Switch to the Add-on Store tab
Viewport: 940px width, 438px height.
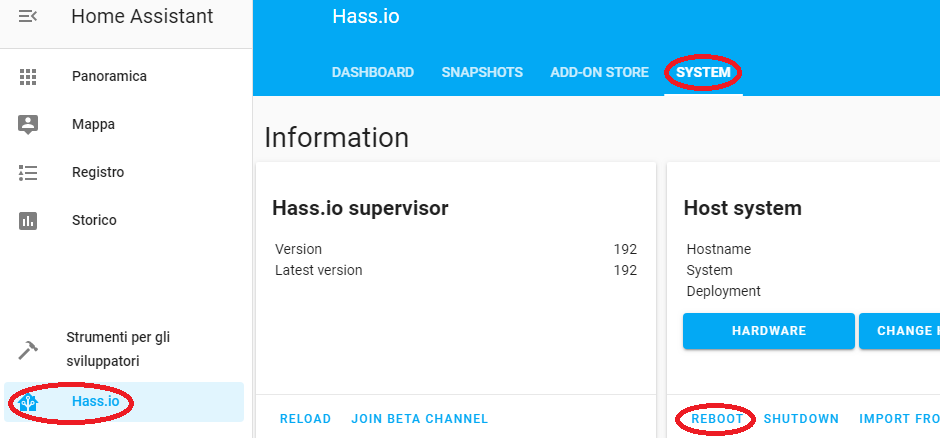pos(599,73)
